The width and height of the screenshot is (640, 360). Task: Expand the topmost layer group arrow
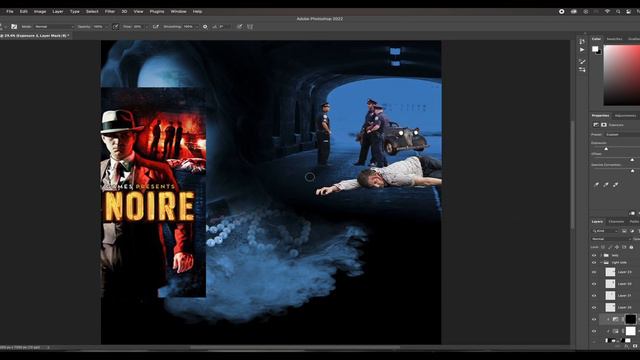point(601,255)
